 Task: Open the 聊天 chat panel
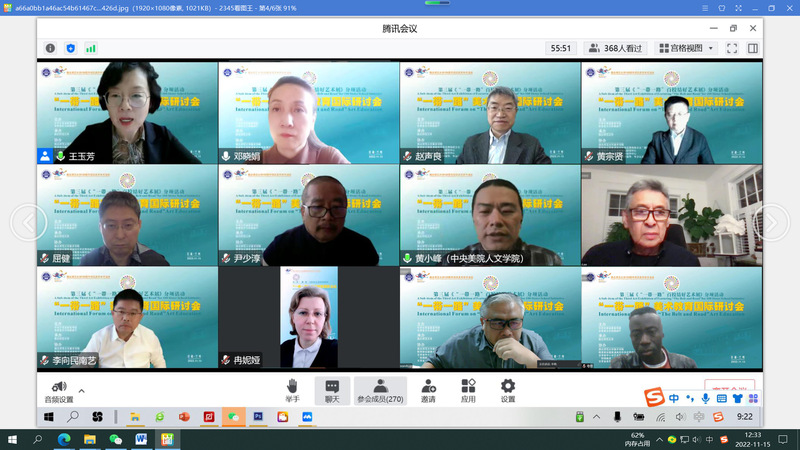[332, 389]
